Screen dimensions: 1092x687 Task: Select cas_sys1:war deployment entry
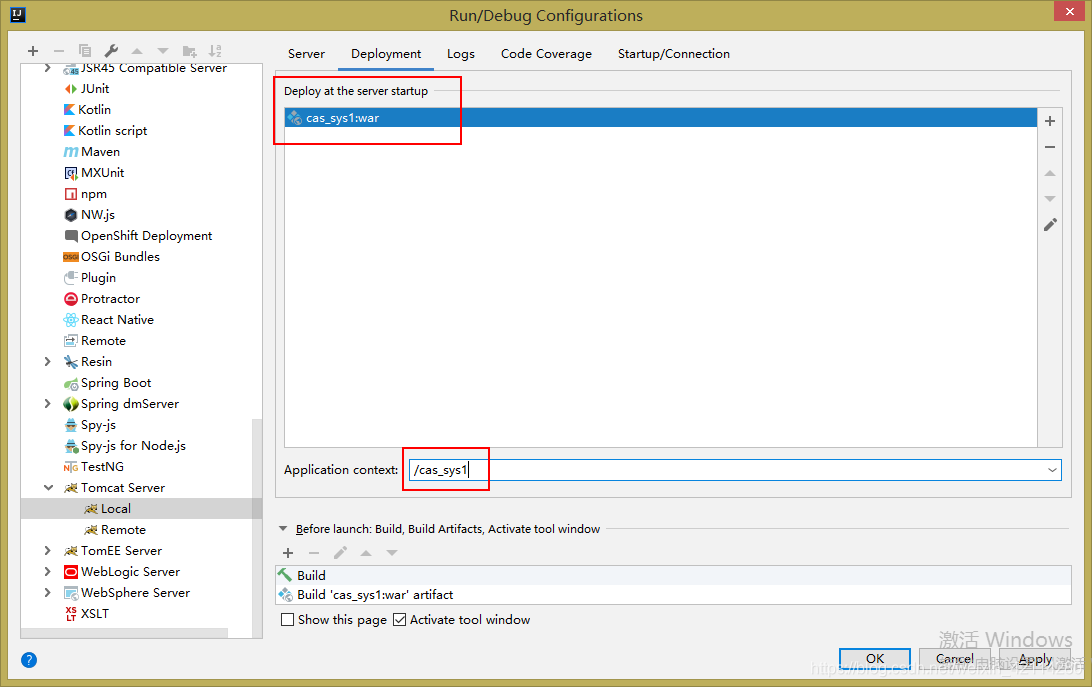(660, 118)
